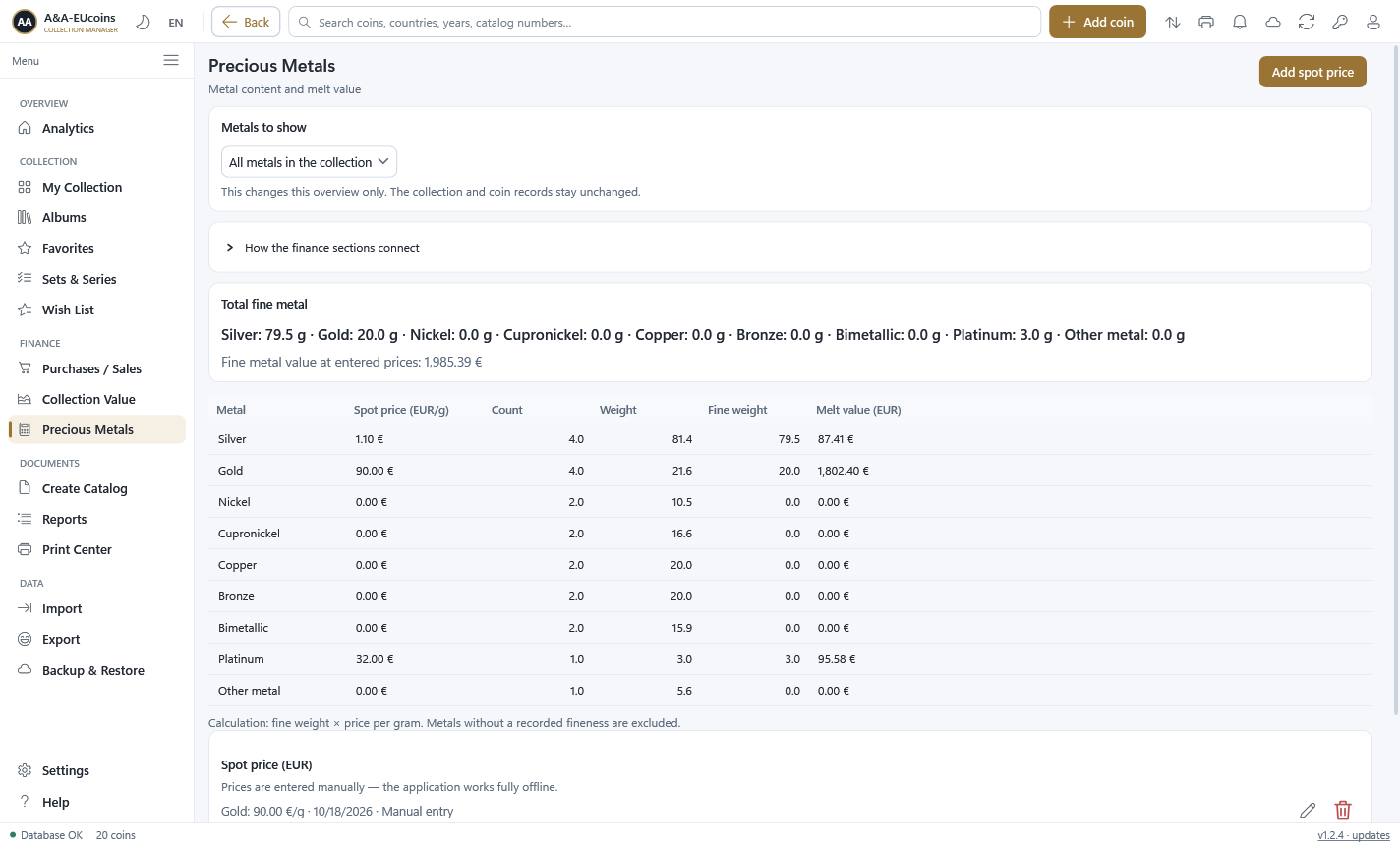
Task: Open 'All metals in the collection' dropdown
Action: (x=309, y=162)
